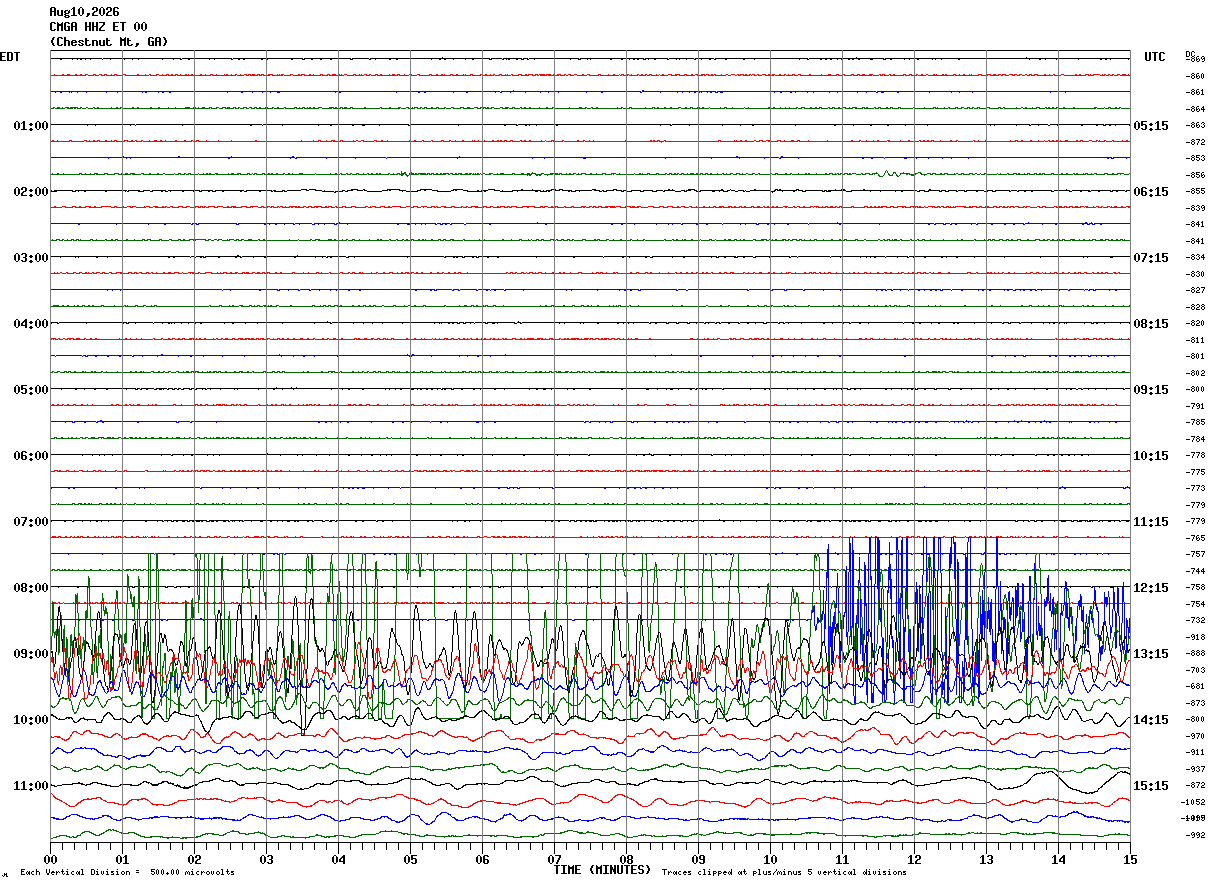Click the location label "(Chestnut Mt, GA)"
This screenshot has height=886, width=1210.
109,42
